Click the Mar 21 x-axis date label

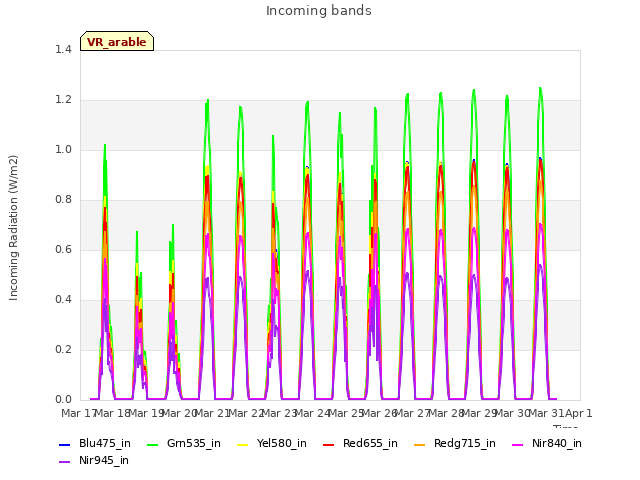pos(212,413)
